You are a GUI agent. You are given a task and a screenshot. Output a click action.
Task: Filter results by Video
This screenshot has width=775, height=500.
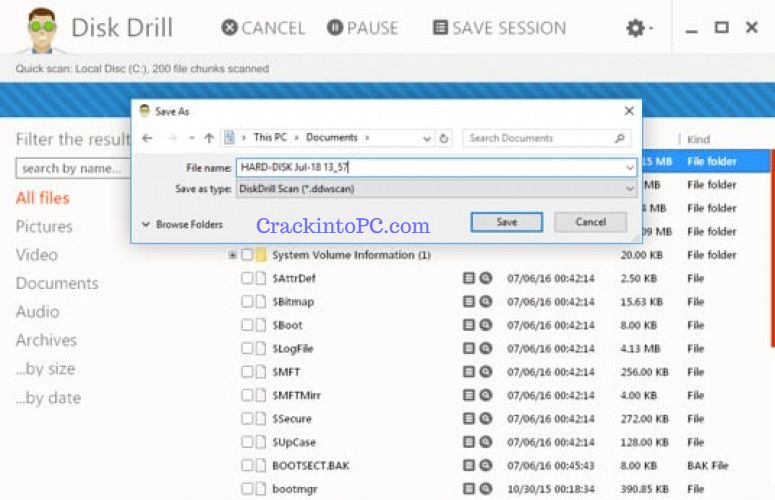[x=37, y=255]
